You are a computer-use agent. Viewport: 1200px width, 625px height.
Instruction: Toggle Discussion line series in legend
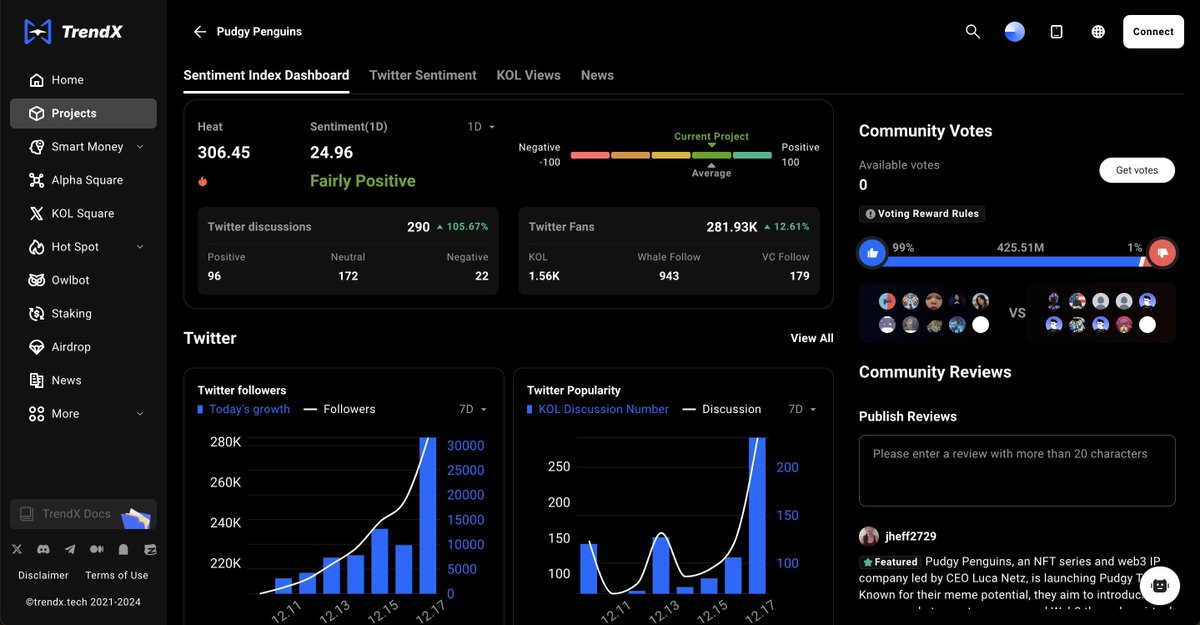coord(721,409)
